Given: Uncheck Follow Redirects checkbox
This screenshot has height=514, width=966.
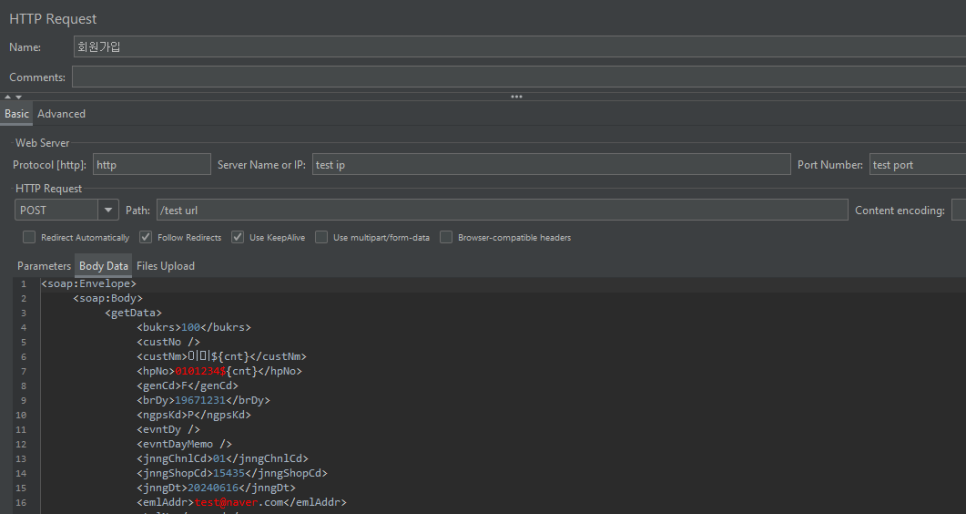Looking at the screenshot, I should tap(145, 237).
